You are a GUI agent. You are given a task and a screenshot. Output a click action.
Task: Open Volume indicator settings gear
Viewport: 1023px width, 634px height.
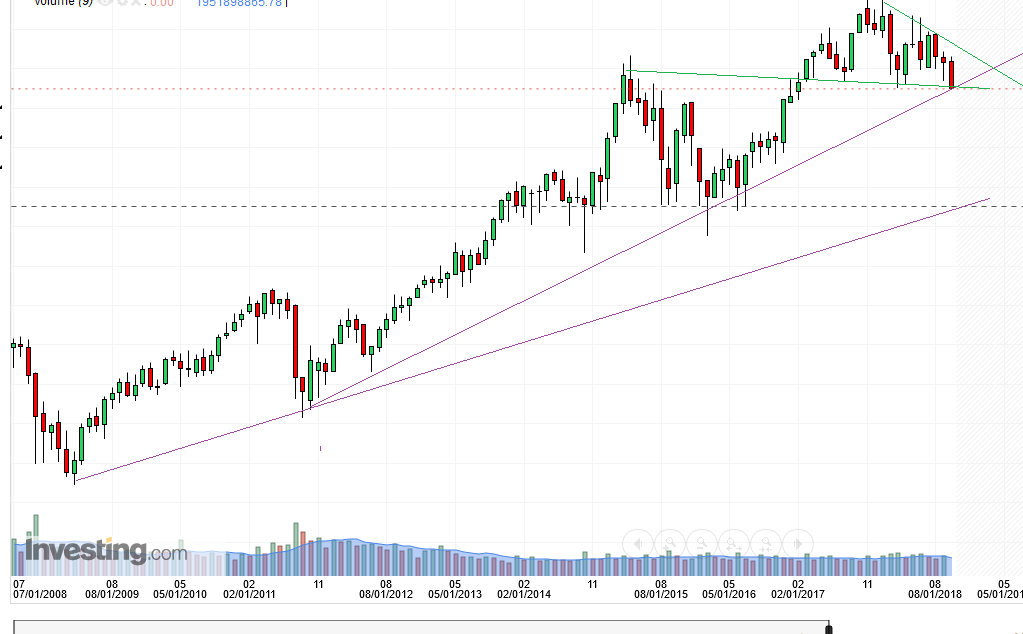(x=119, y=3)
